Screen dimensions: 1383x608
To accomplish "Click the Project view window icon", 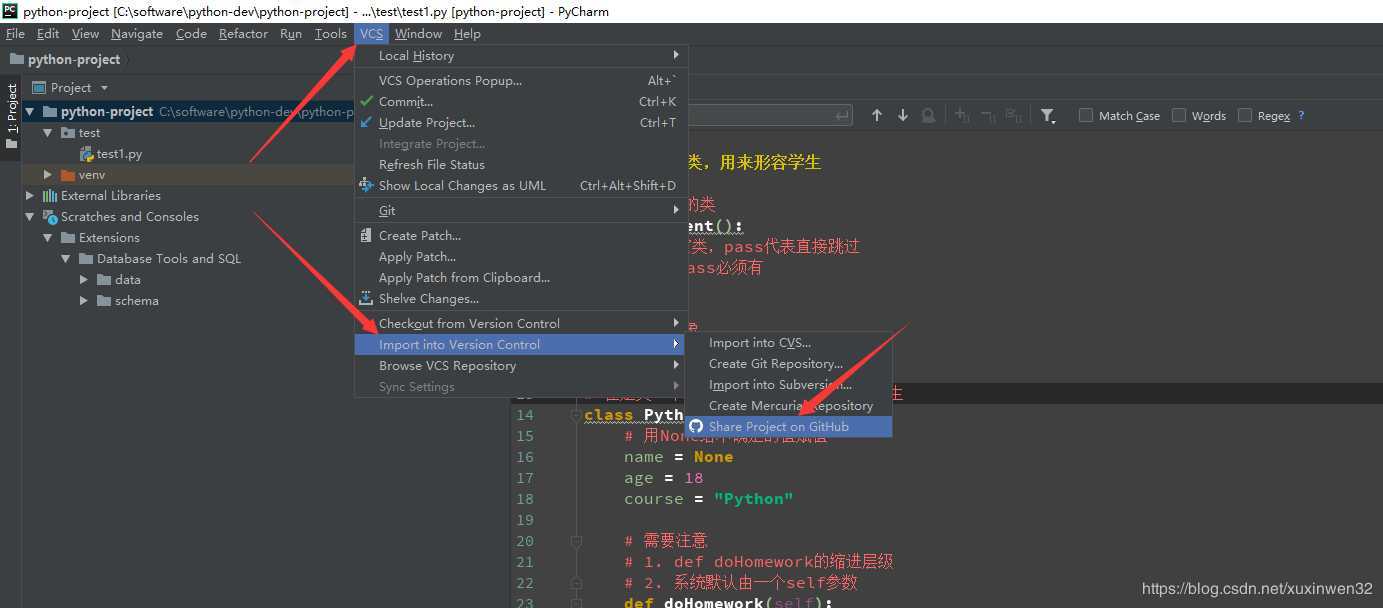I will tap(39, 88).
